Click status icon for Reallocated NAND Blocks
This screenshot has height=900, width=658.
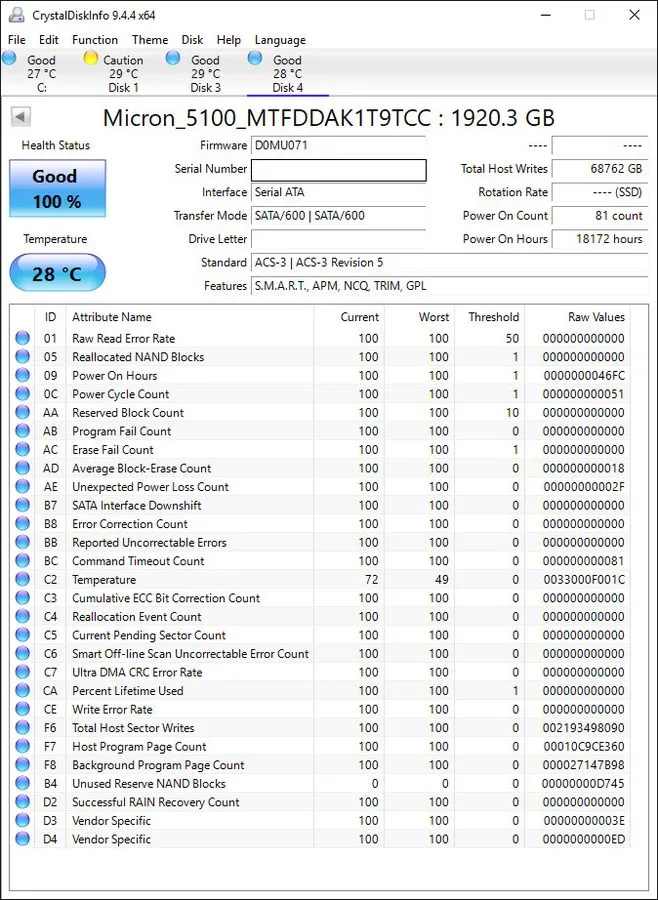point(22,356)
